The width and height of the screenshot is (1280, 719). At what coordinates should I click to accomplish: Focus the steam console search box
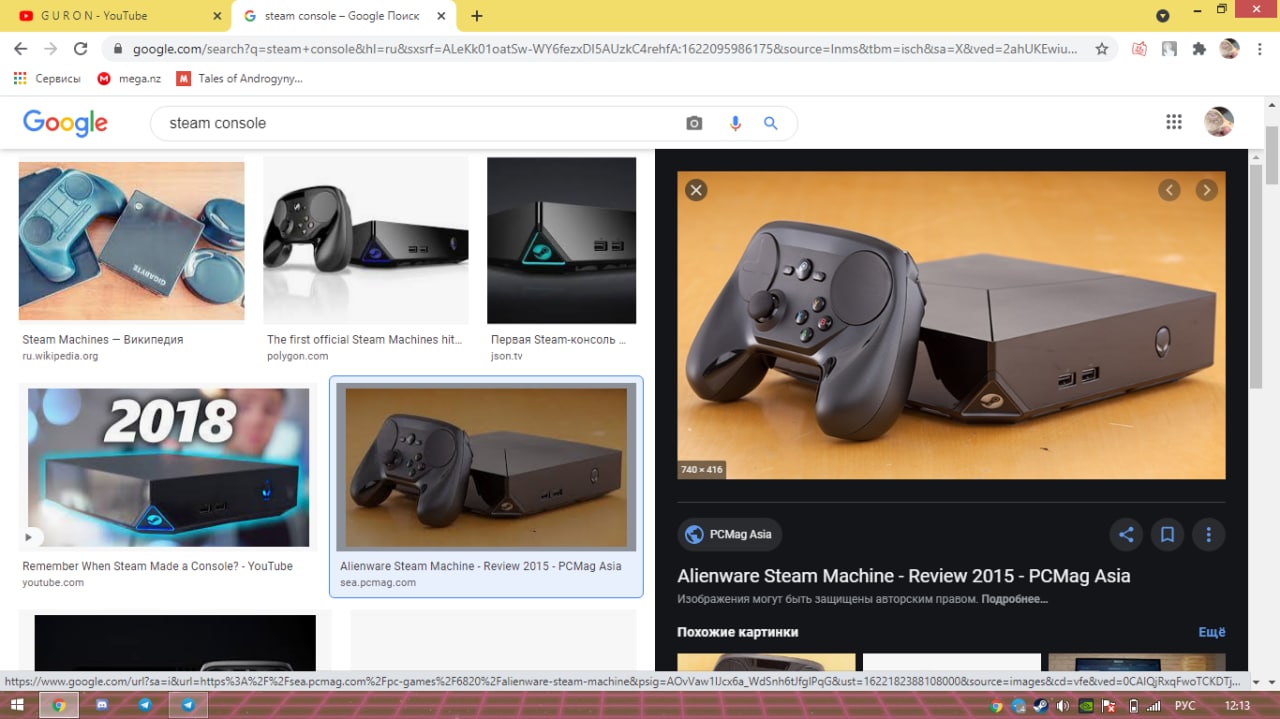(x=420, y=123)
